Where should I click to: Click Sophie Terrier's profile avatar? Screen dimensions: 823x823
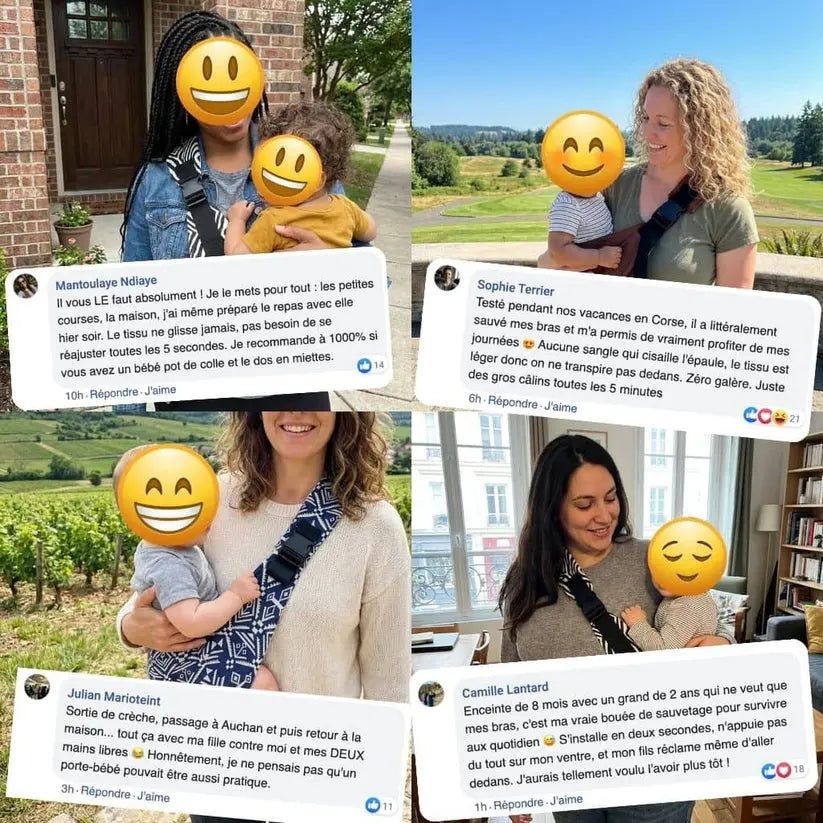[447, 278]
